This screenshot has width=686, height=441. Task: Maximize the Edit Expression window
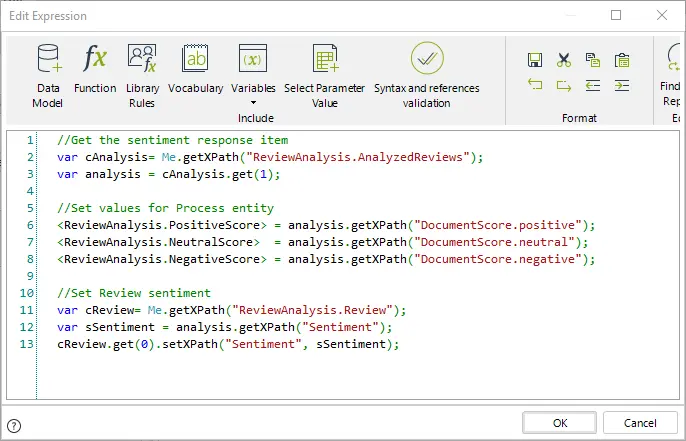[x=616, y=15]
